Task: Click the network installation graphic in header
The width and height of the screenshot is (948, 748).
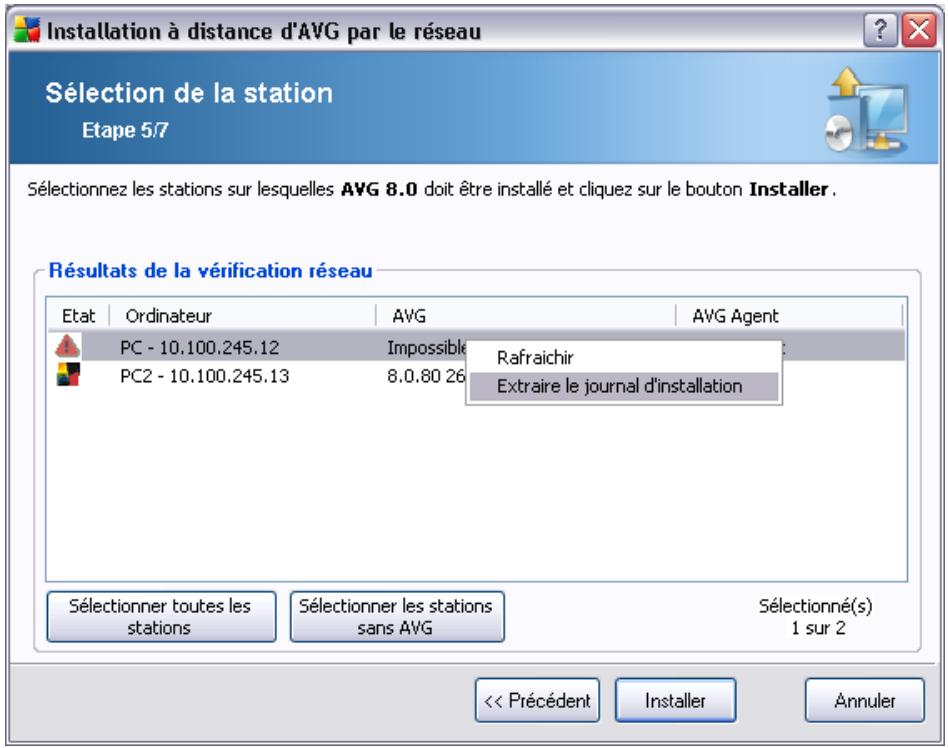Action: [866, 109]
